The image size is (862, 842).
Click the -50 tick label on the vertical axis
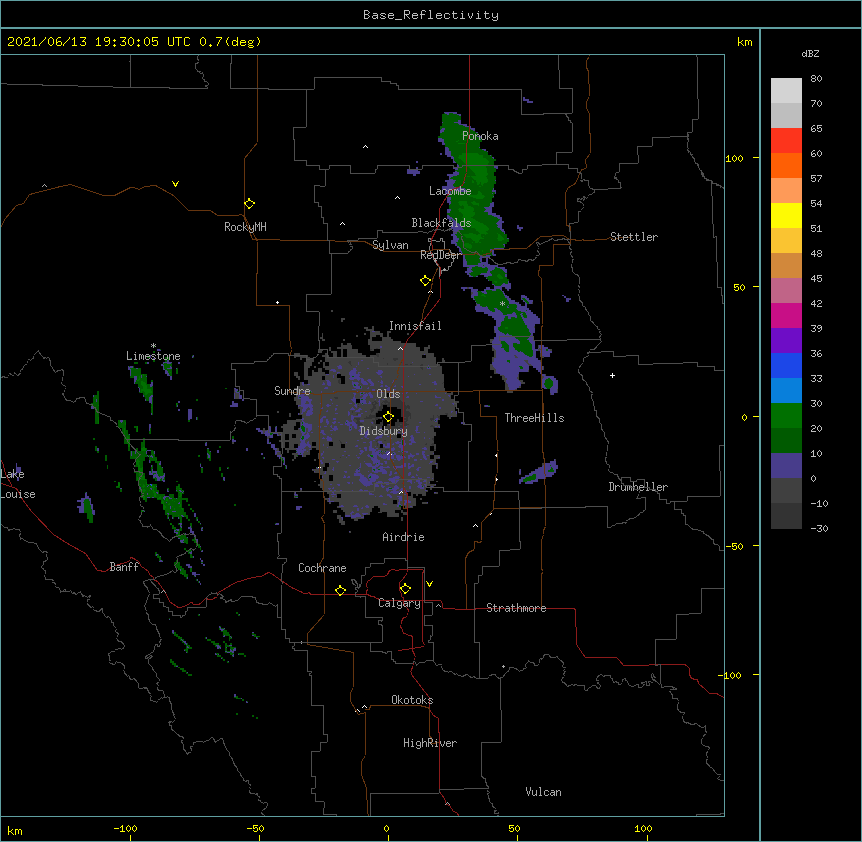click(734, 546)
